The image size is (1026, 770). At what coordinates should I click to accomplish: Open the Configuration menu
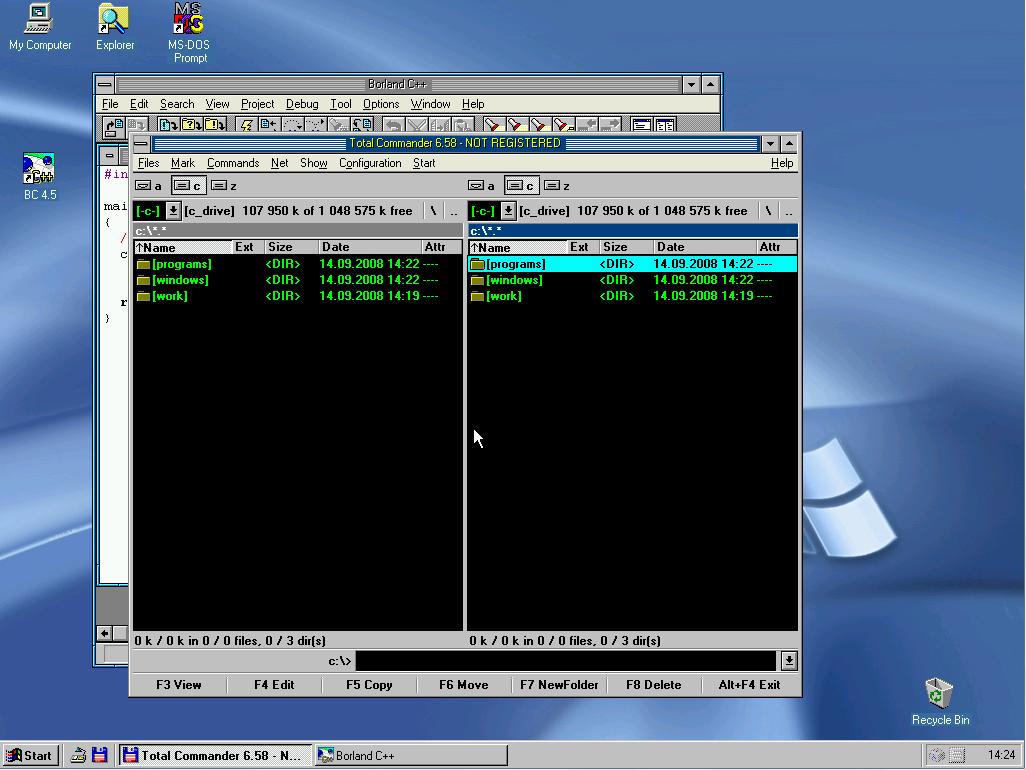point(370,163)
